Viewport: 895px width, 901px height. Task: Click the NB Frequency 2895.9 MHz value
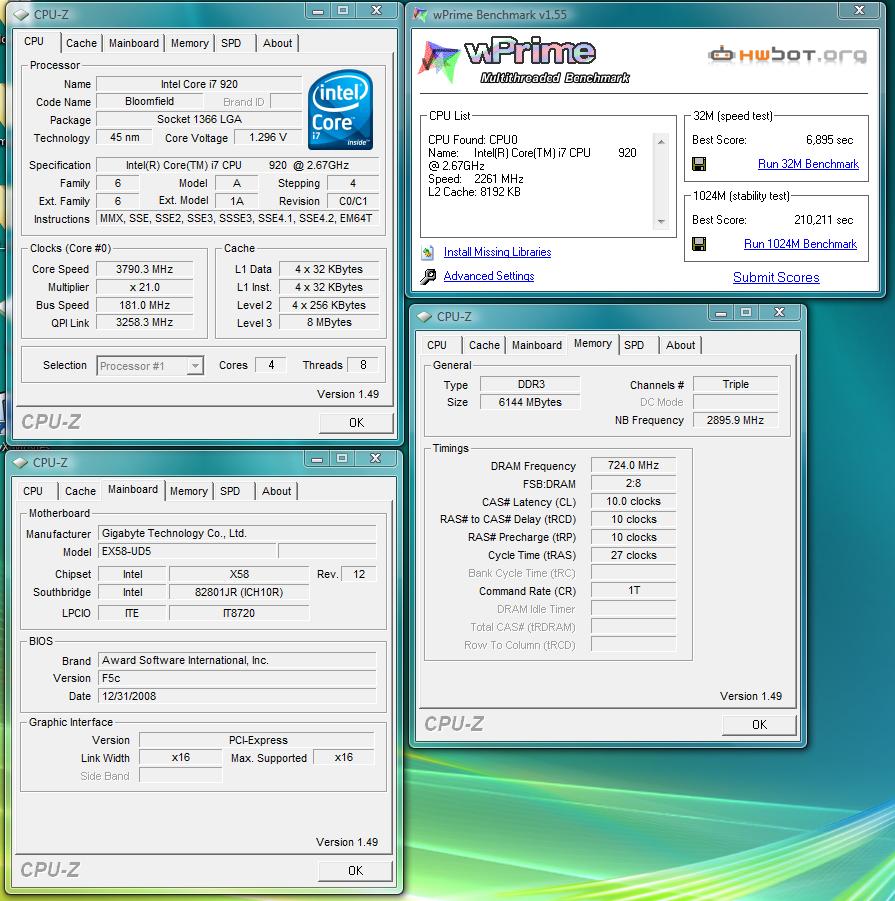pos(735,421)
